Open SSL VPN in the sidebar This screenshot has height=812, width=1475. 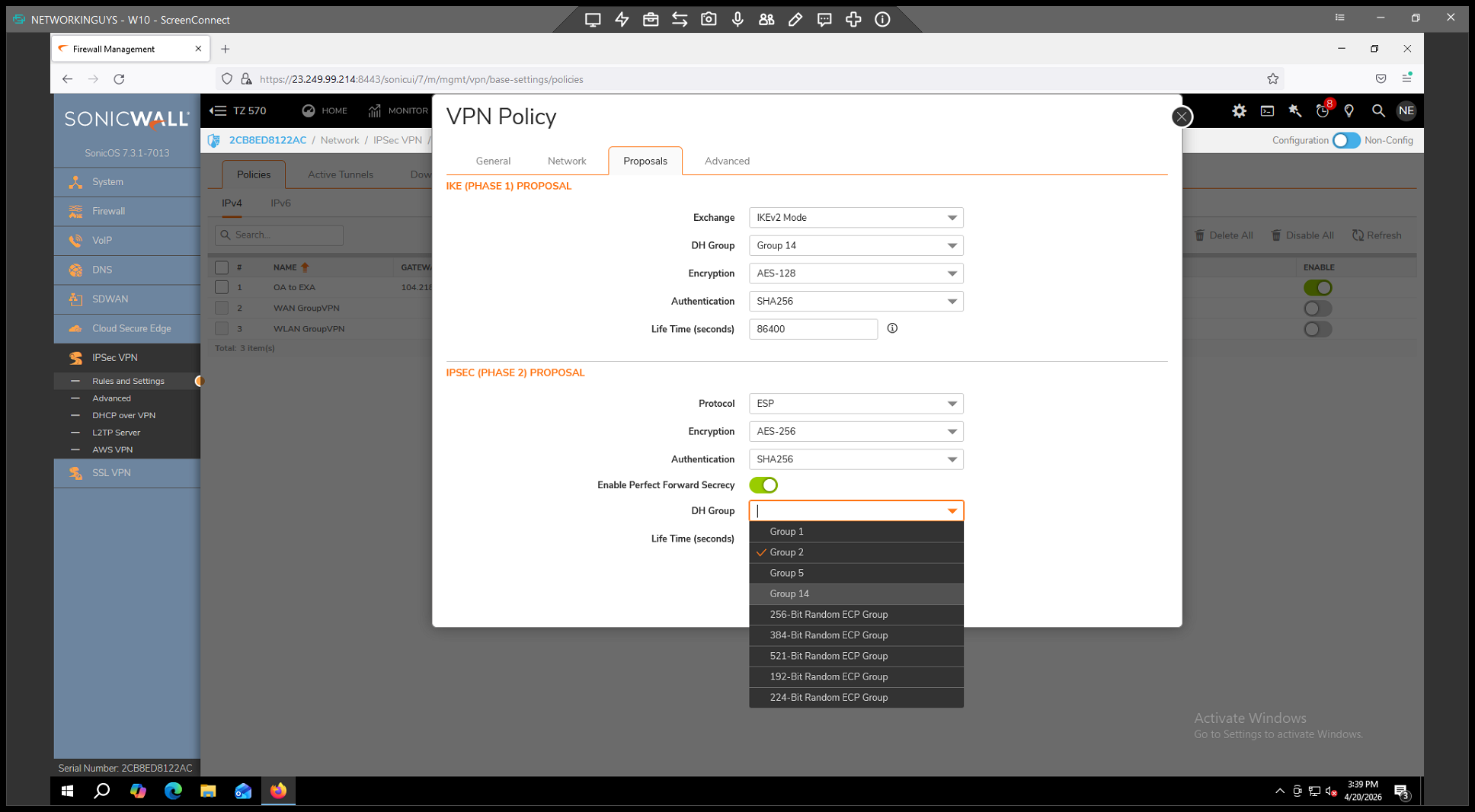tap(111, 473)
